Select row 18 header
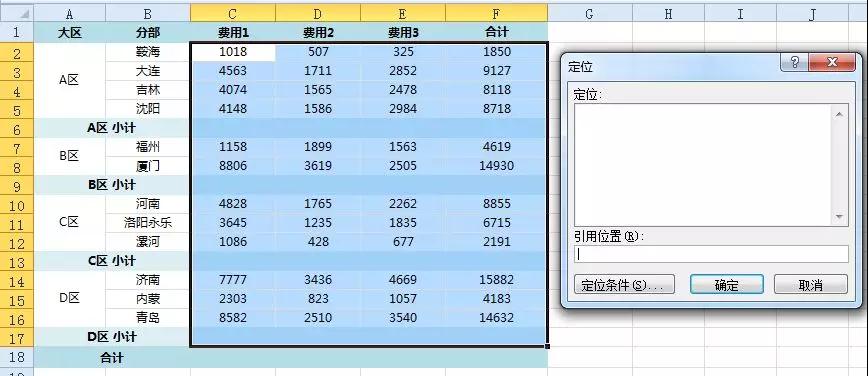This screenshot has width=868, height=376. (x=17, y=357)
